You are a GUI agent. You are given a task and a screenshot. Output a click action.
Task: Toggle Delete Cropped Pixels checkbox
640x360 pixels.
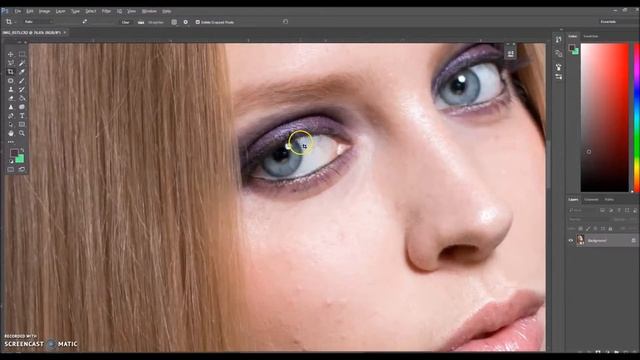coord(198,22)
